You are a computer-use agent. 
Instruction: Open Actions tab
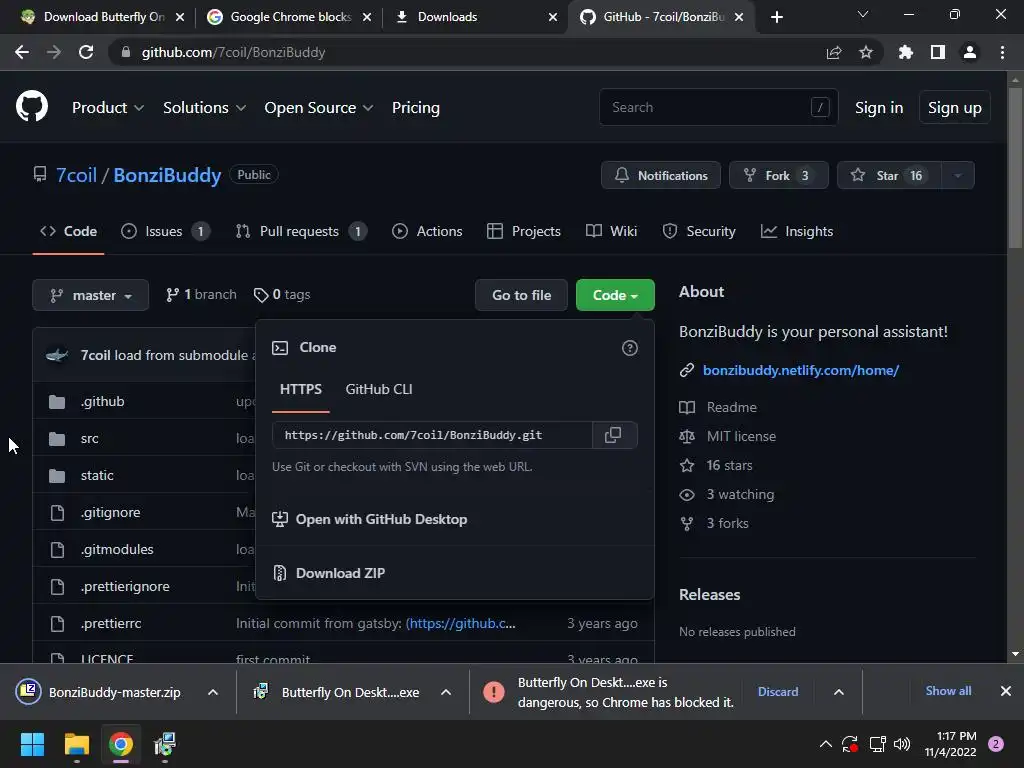427,231
